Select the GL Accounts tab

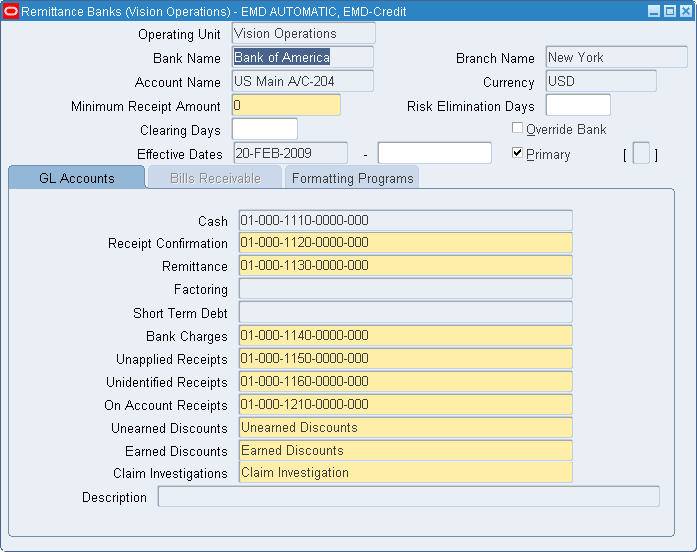pos(77,178)
